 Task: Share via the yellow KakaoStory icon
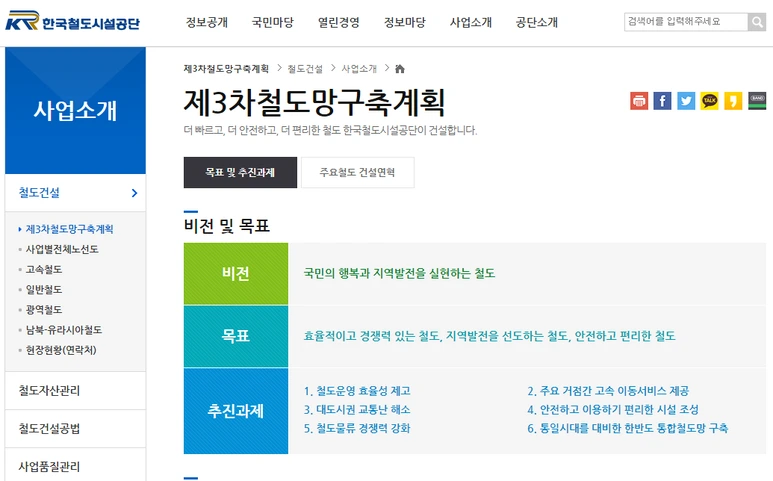pos(733,101)
